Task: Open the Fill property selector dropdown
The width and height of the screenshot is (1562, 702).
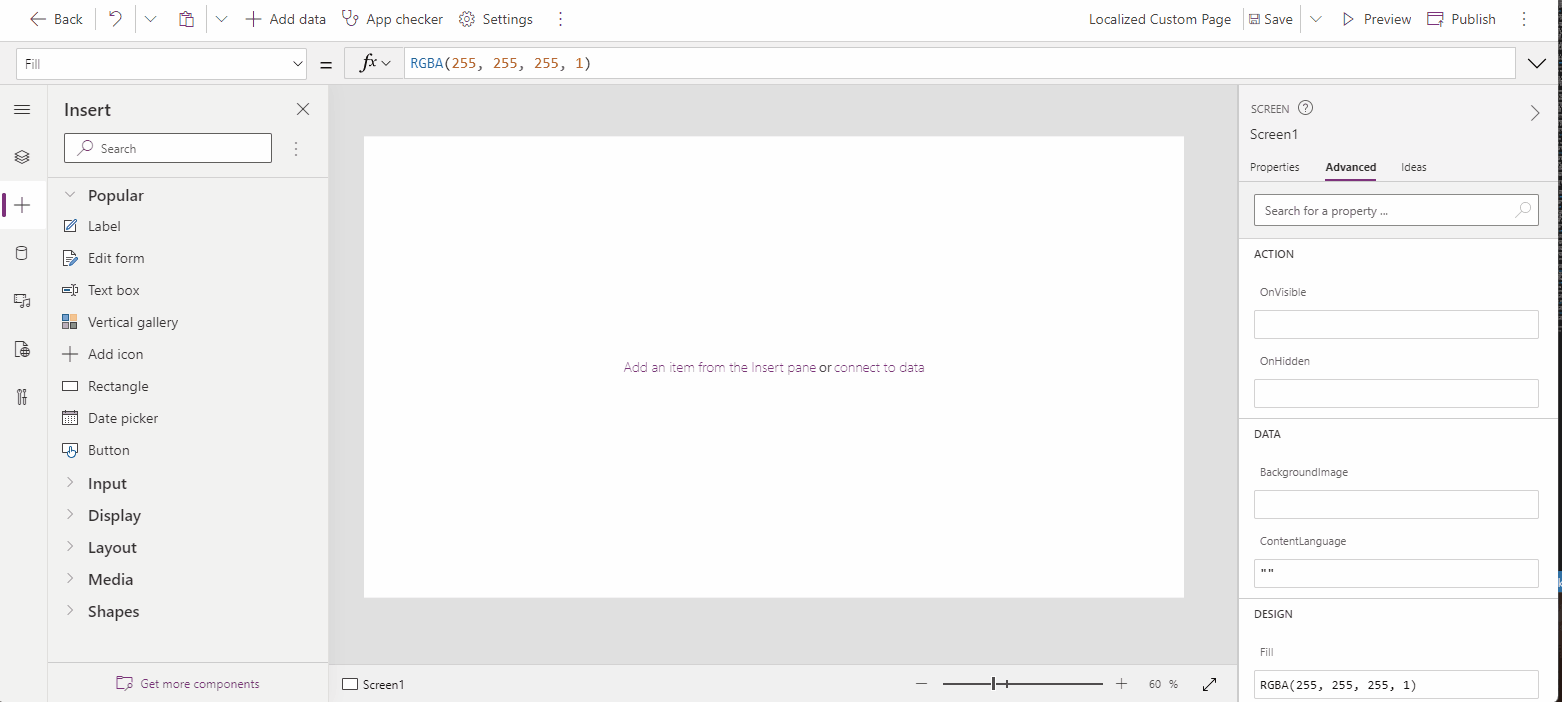Action: [x=161, y=64]
